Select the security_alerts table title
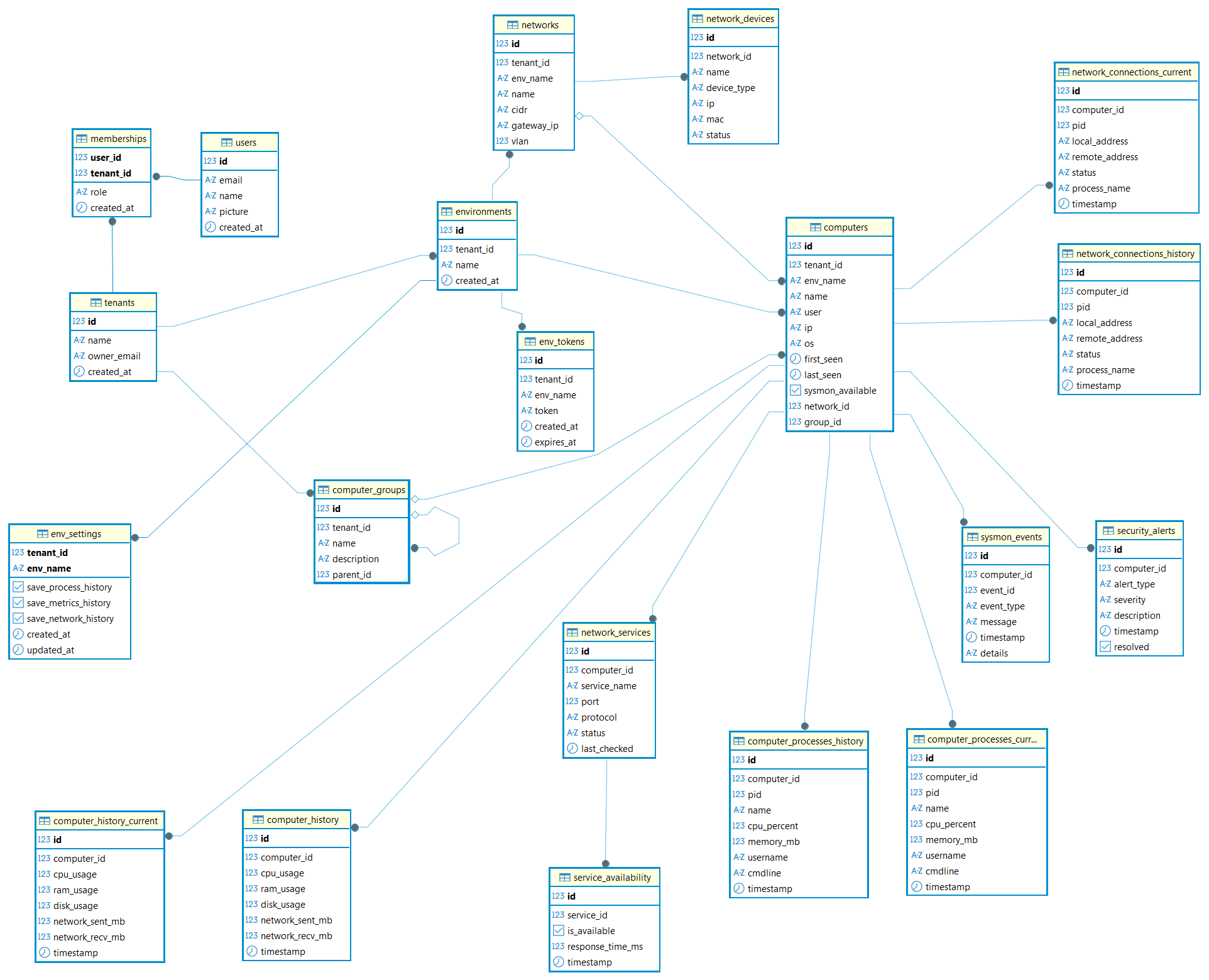 1146,531
